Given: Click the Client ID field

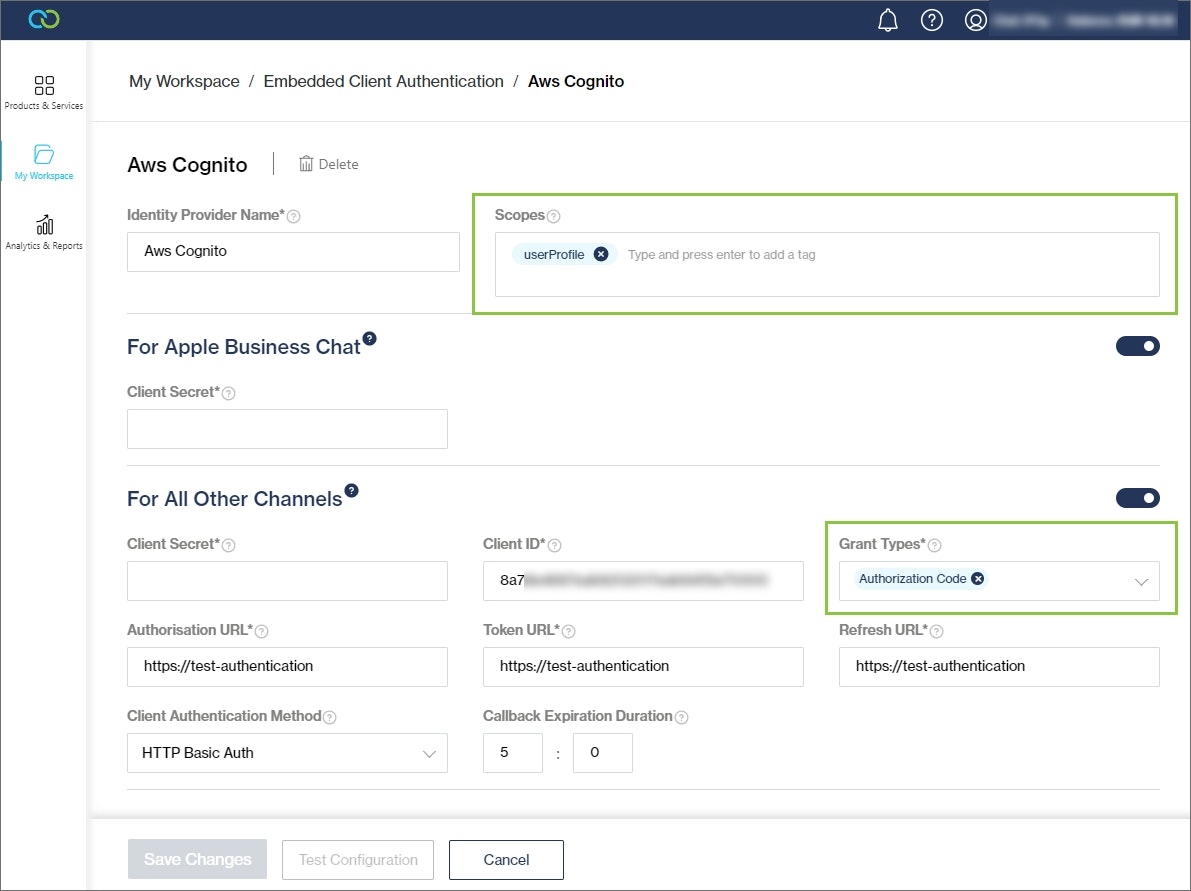Looking at the screenshot, I should 643,581.
